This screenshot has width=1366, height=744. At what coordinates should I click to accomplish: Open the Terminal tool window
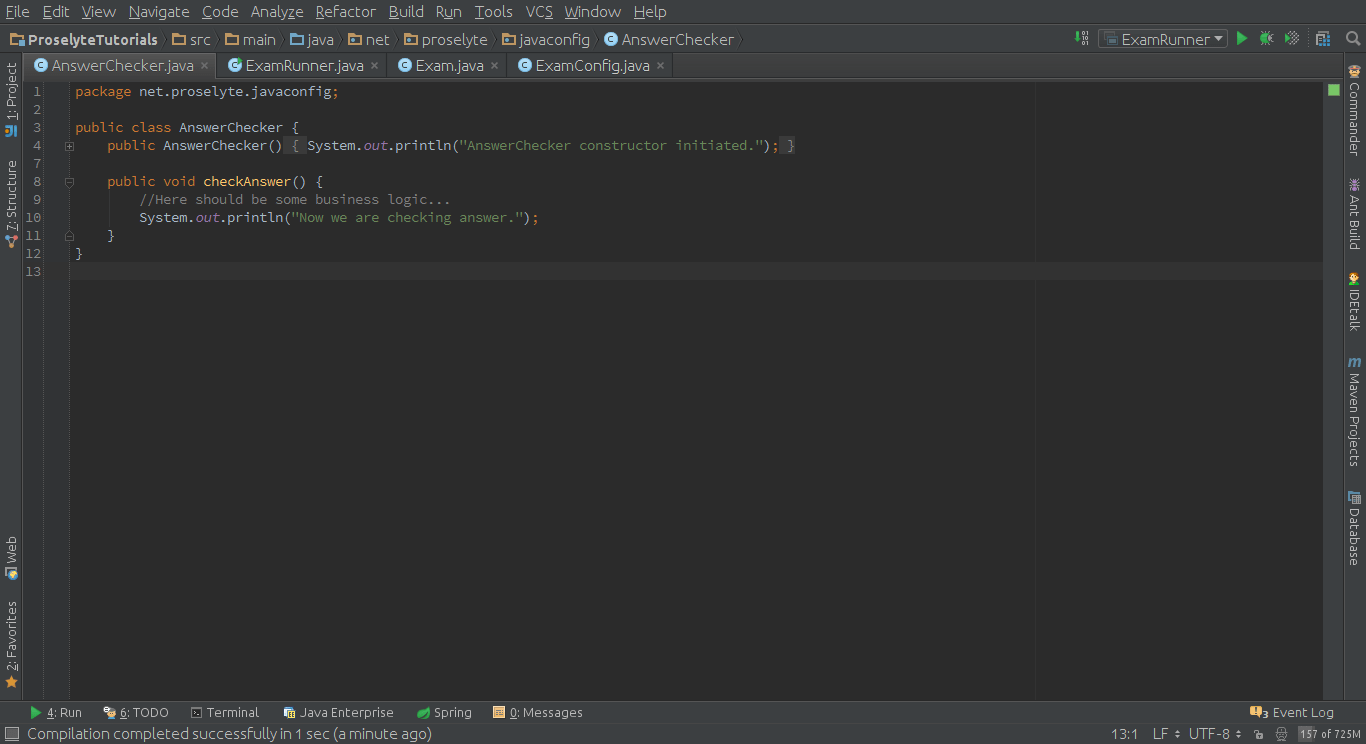coord(232,712)
